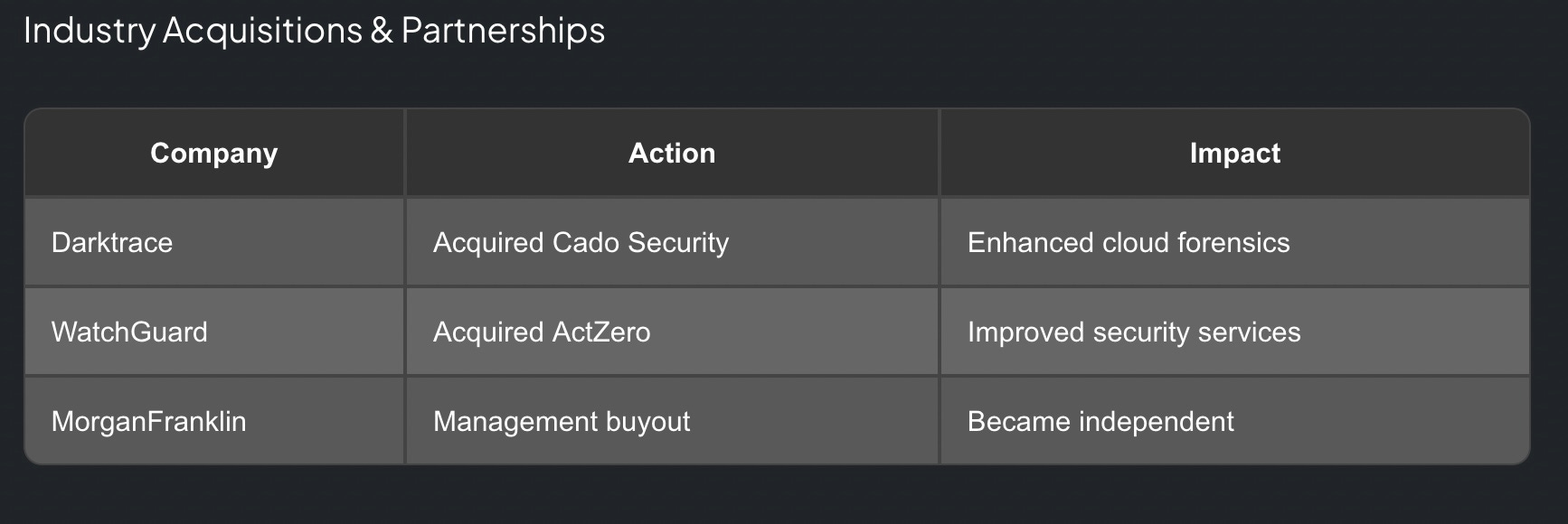This screenshot has height=524, width=1568.
Task: Select the Management buyout cell
Action: (672, 421)
